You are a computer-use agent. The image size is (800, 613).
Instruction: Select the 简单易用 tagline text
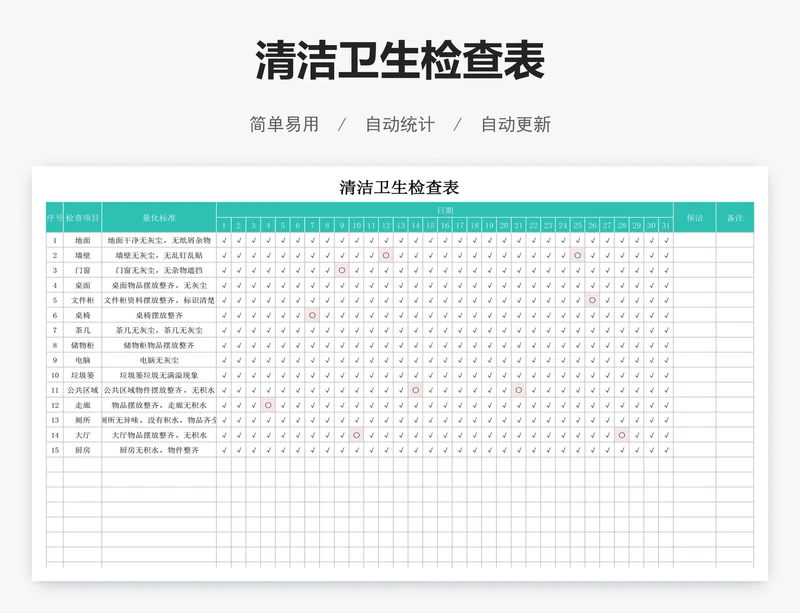point(284,124)
